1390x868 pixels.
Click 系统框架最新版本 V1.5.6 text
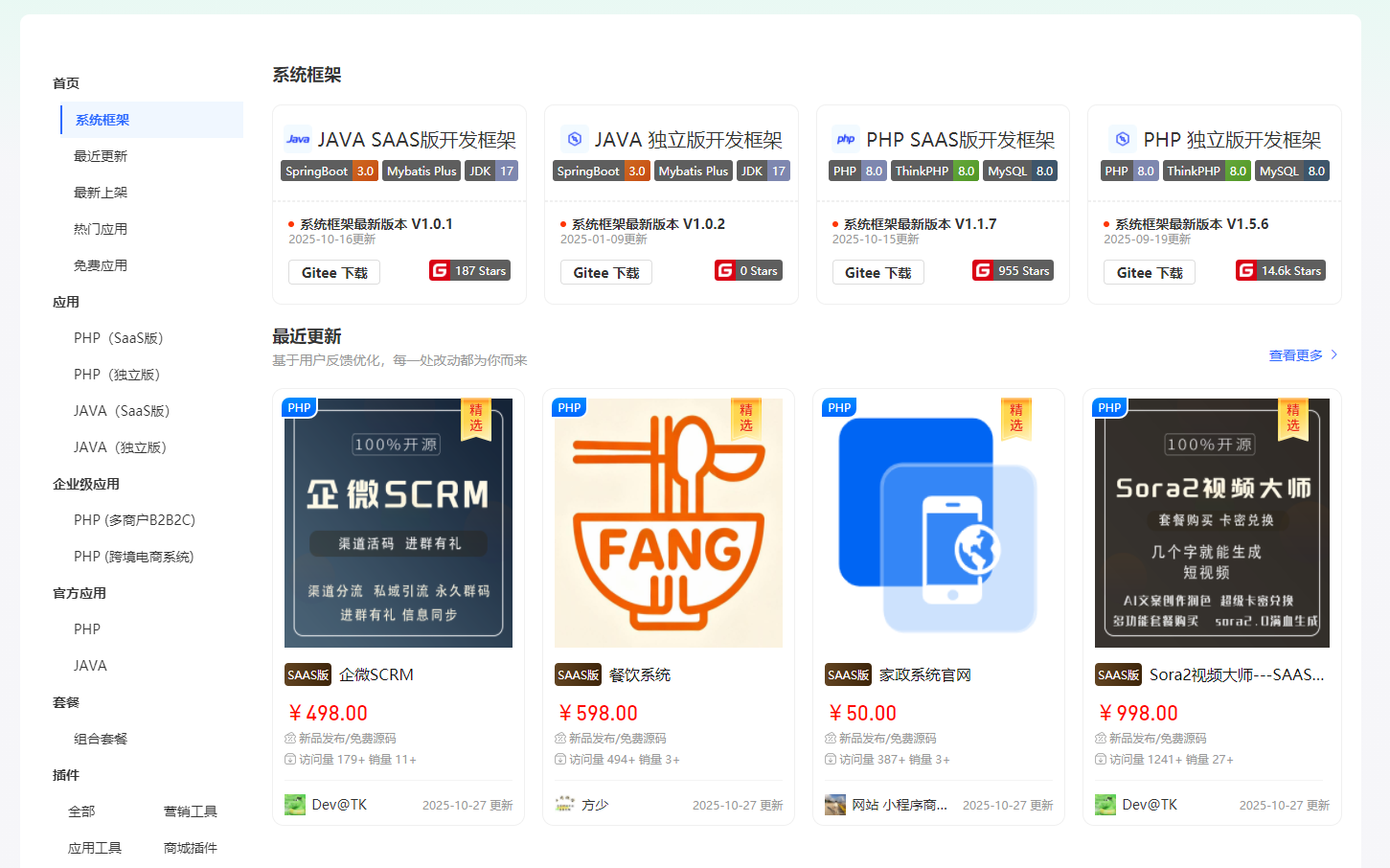pyautogui.click(x=1192, y=224)
